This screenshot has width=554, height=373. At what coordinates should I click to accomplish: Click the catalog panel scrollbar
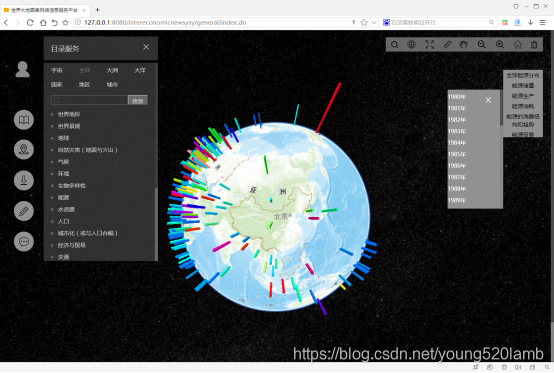click(x=156, y=224)
